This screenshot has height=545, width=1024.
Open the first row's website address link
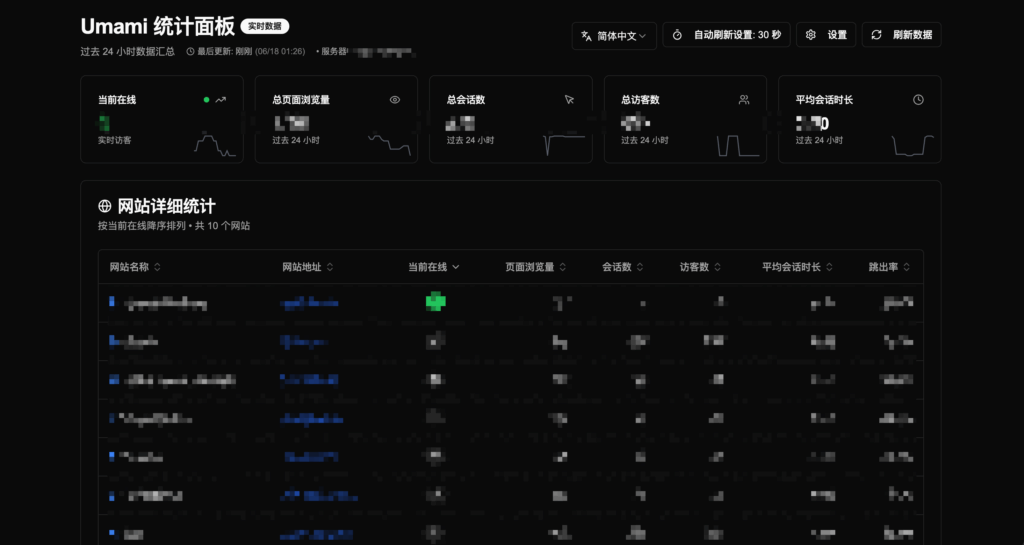(x=309, y=302)
